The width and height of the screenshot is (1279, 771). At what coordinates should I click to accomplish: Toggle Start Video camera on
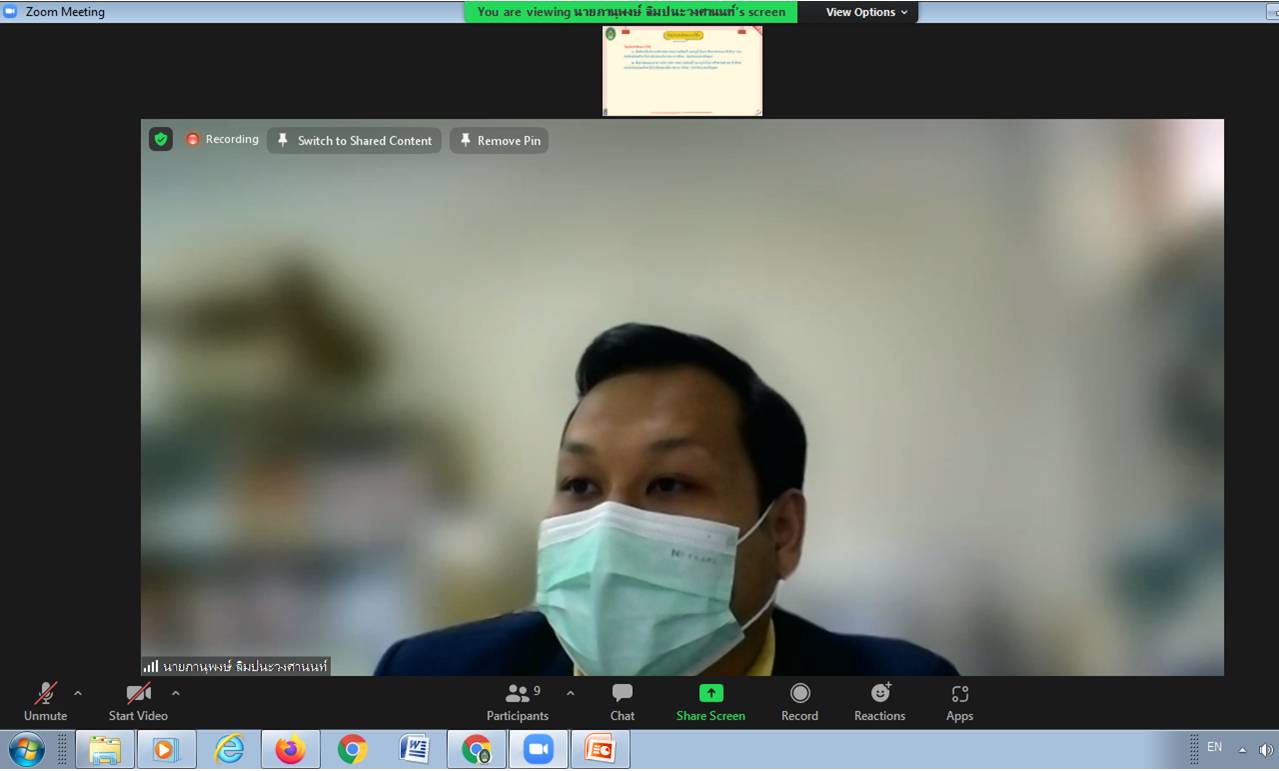[138, 702]
